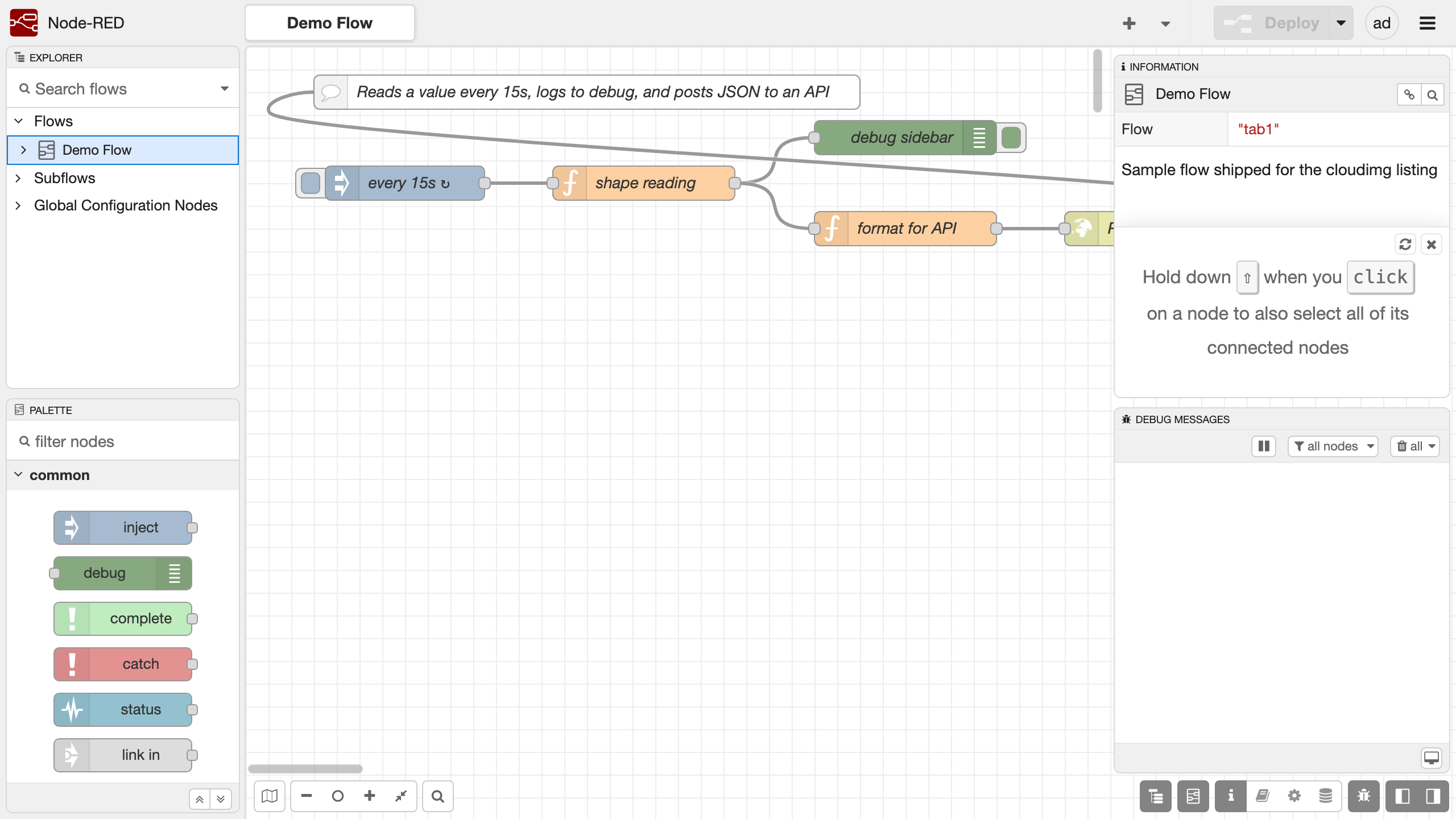Toggle the debug sidebar node output button
1456x819 pixels.
(x=1011, y=138)
